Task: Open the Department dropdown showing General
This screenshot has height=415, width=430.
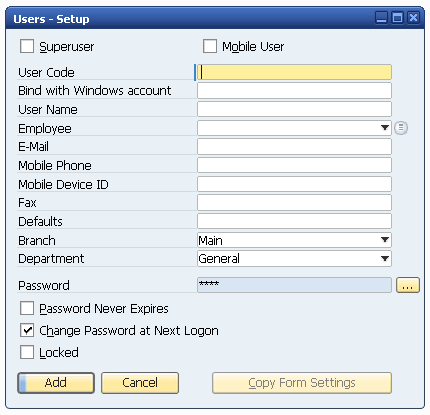Action: 294,259
